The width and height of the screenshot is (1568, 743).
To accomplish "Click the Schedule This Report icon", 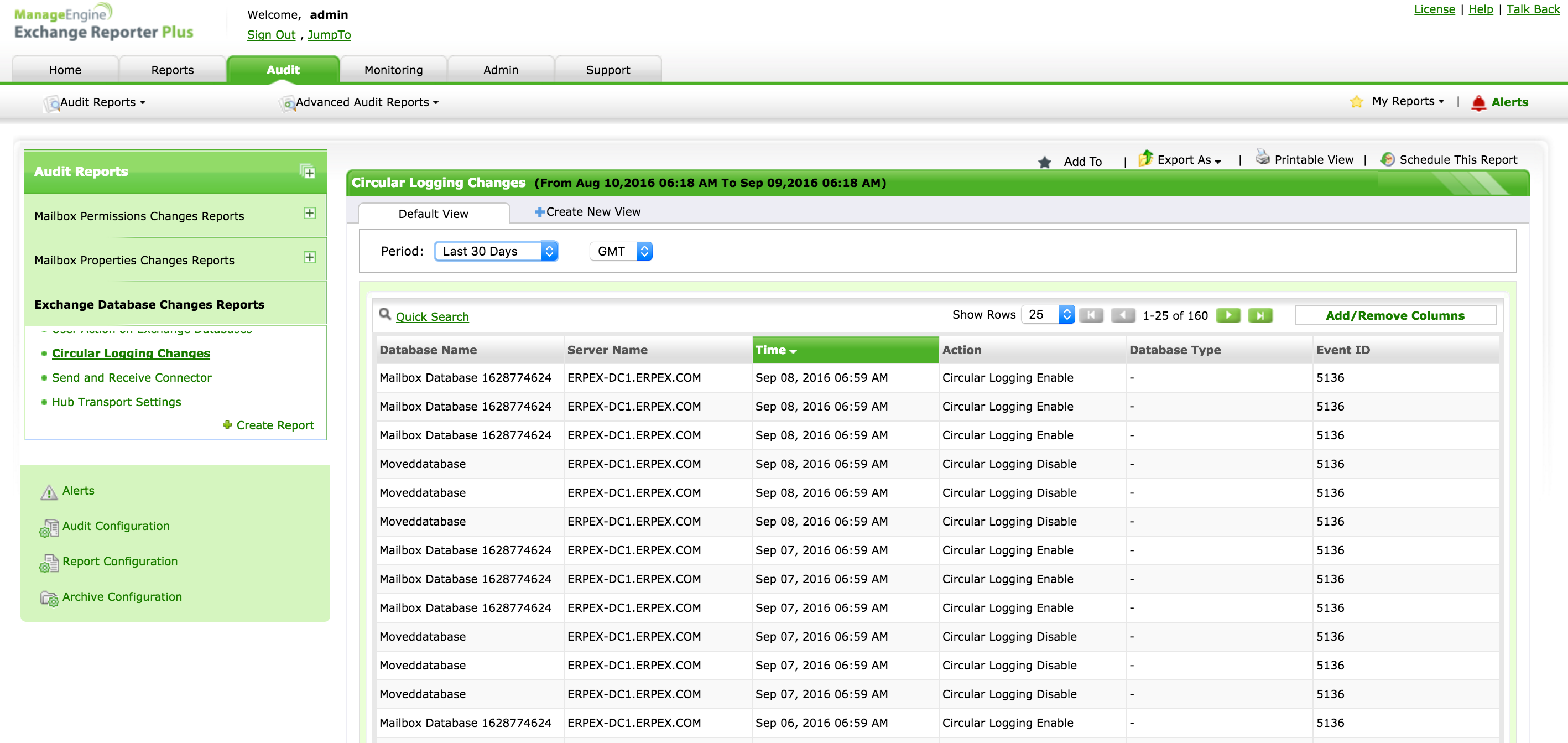I will pos(1387,159).
